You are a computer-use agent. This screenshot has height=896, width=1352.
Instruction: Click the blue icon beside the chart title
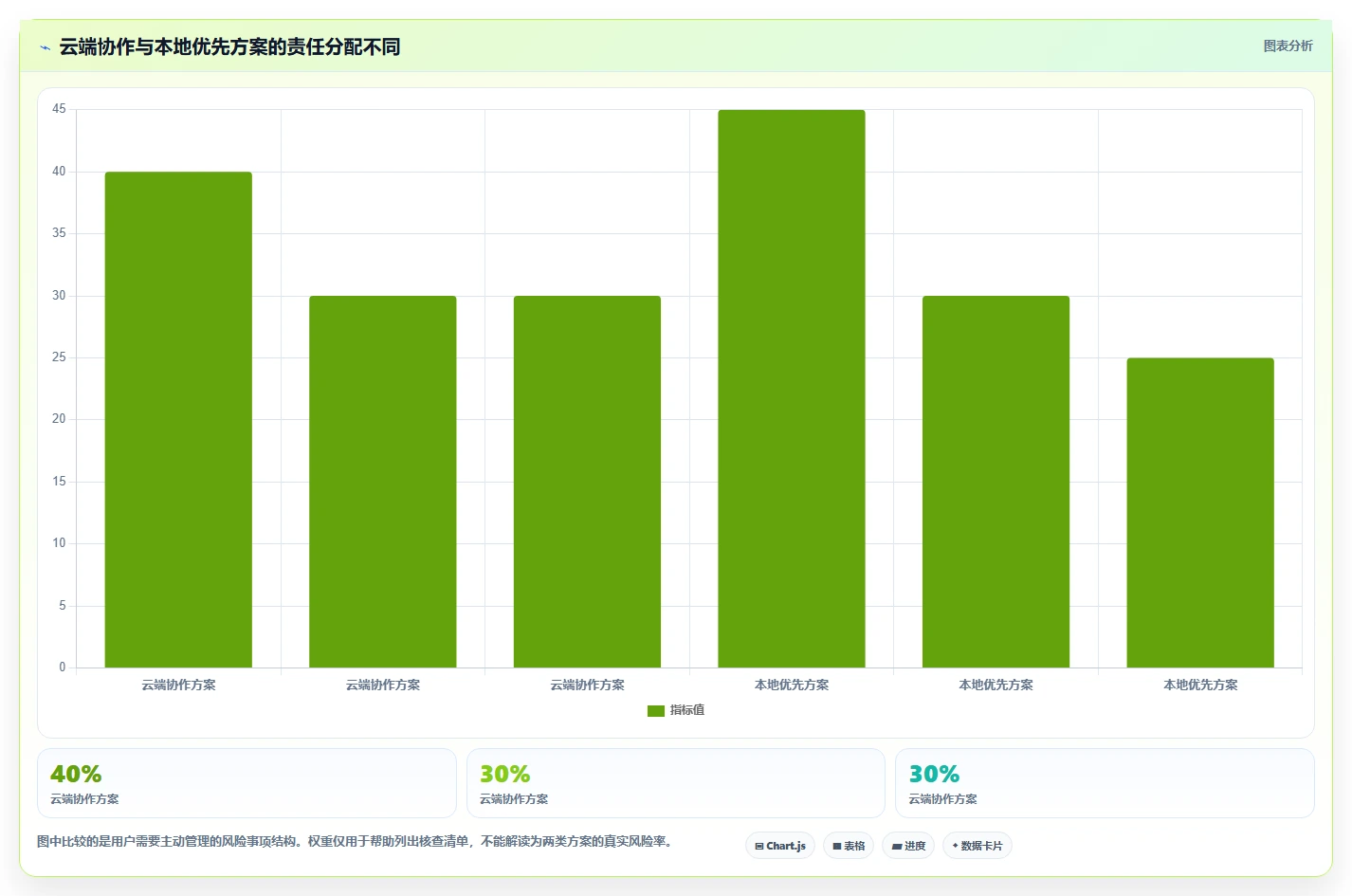point(45,47)
